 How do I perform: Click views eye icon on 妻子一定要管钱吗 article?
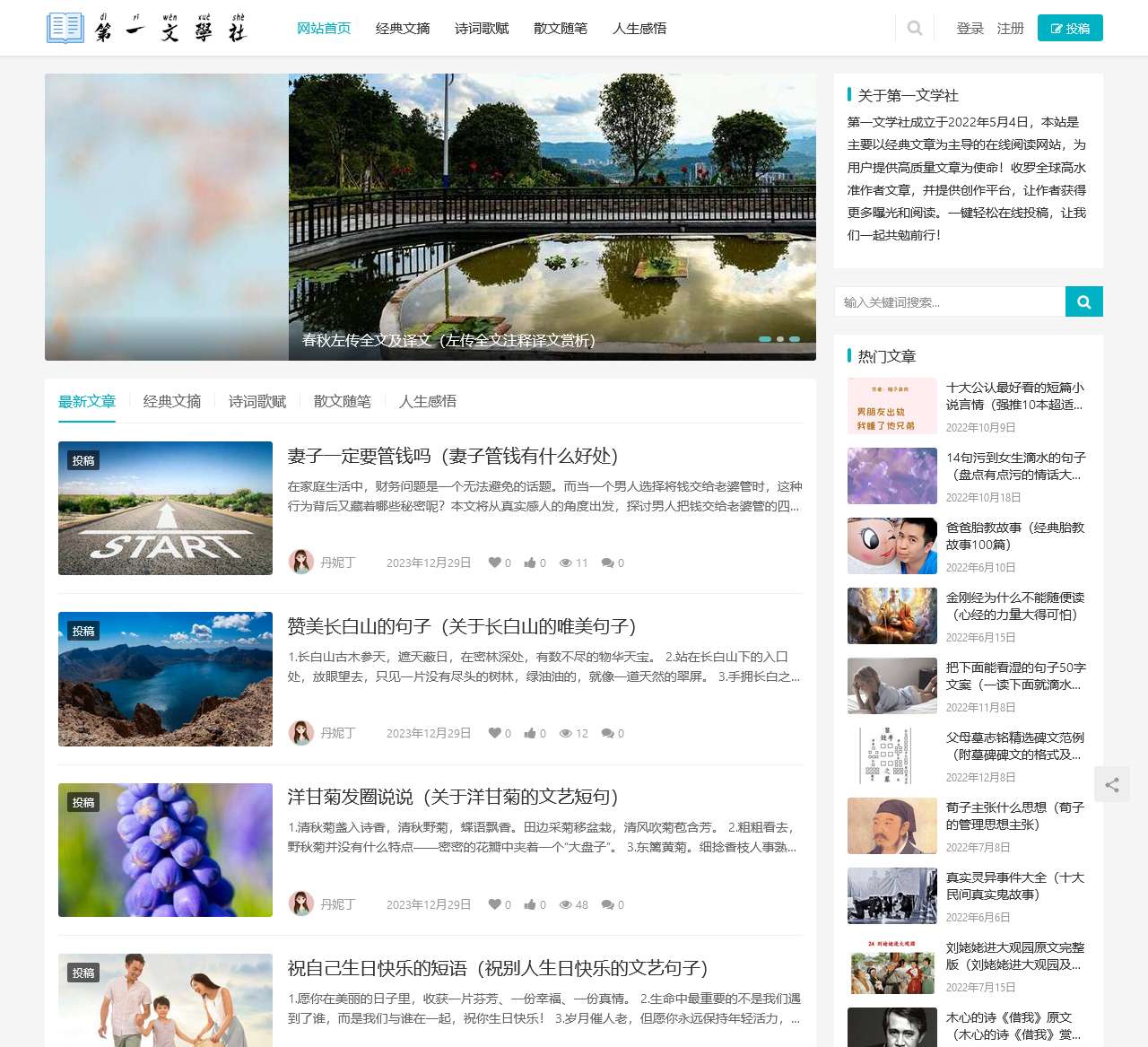click(566, 563)
